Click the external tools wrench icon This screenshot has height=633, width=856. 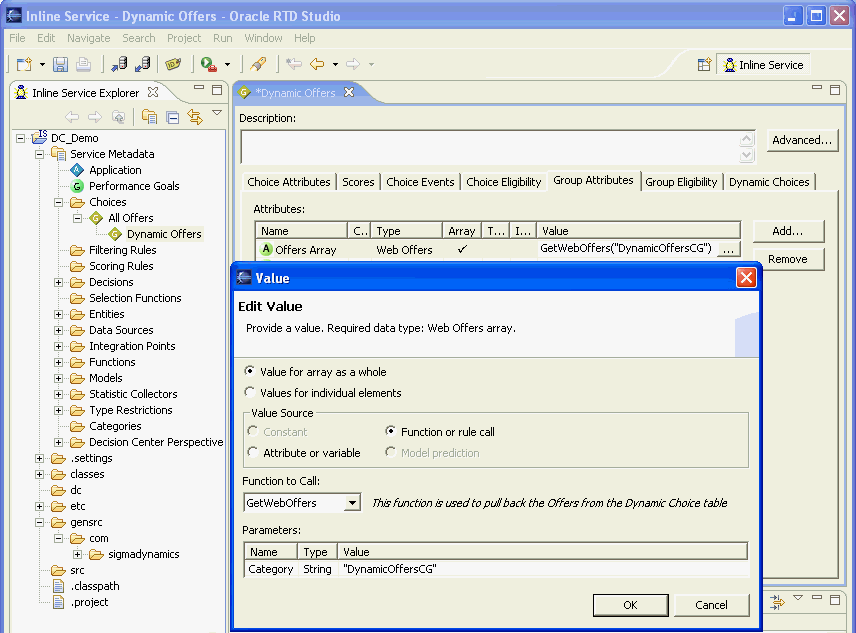tap(258, 64)
